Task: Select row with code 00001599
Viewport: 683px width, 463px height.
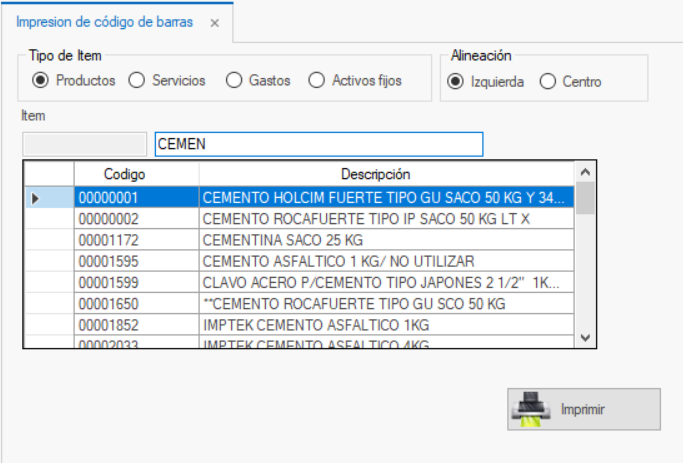Action: [x=136, y=282]
